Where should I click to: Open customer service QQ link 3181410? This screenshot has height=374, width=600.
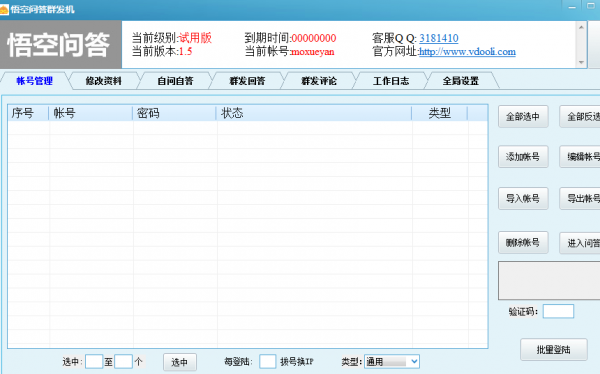click(x=439, y=38)
